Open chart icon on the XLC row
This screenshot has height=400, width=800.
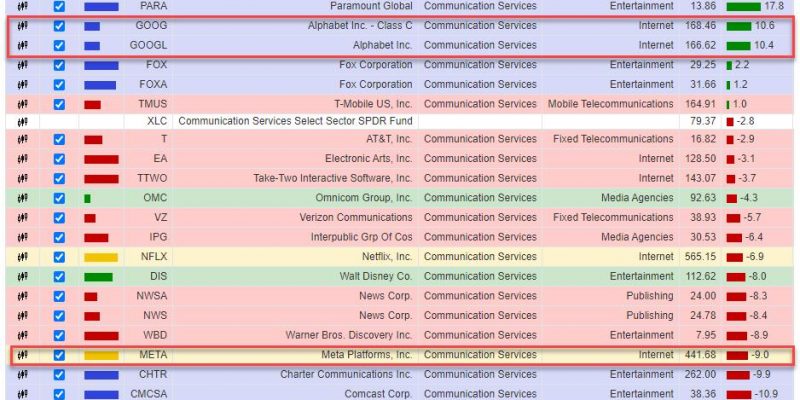[x=22, y=122]
